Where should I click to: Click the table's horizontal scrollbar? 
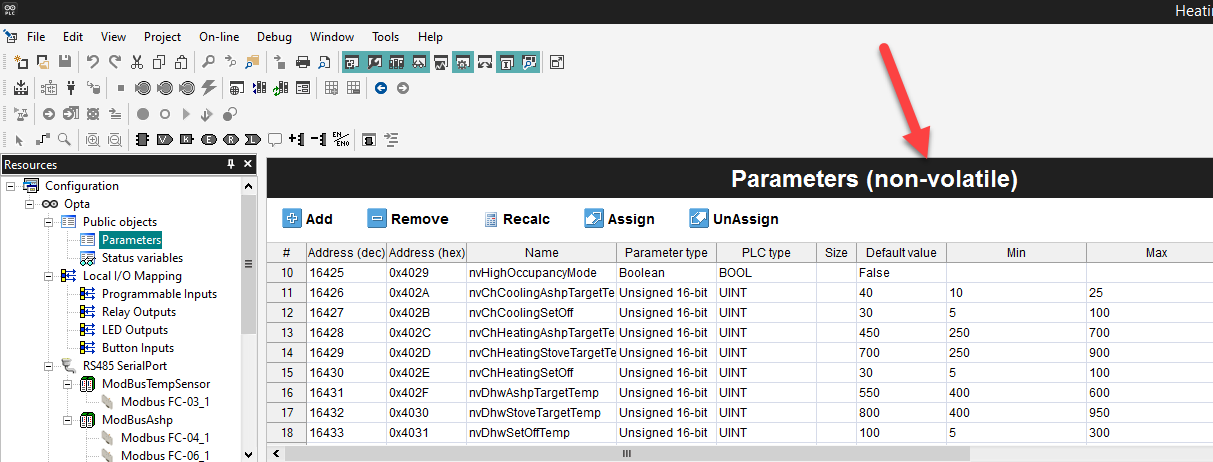point(627,453)
